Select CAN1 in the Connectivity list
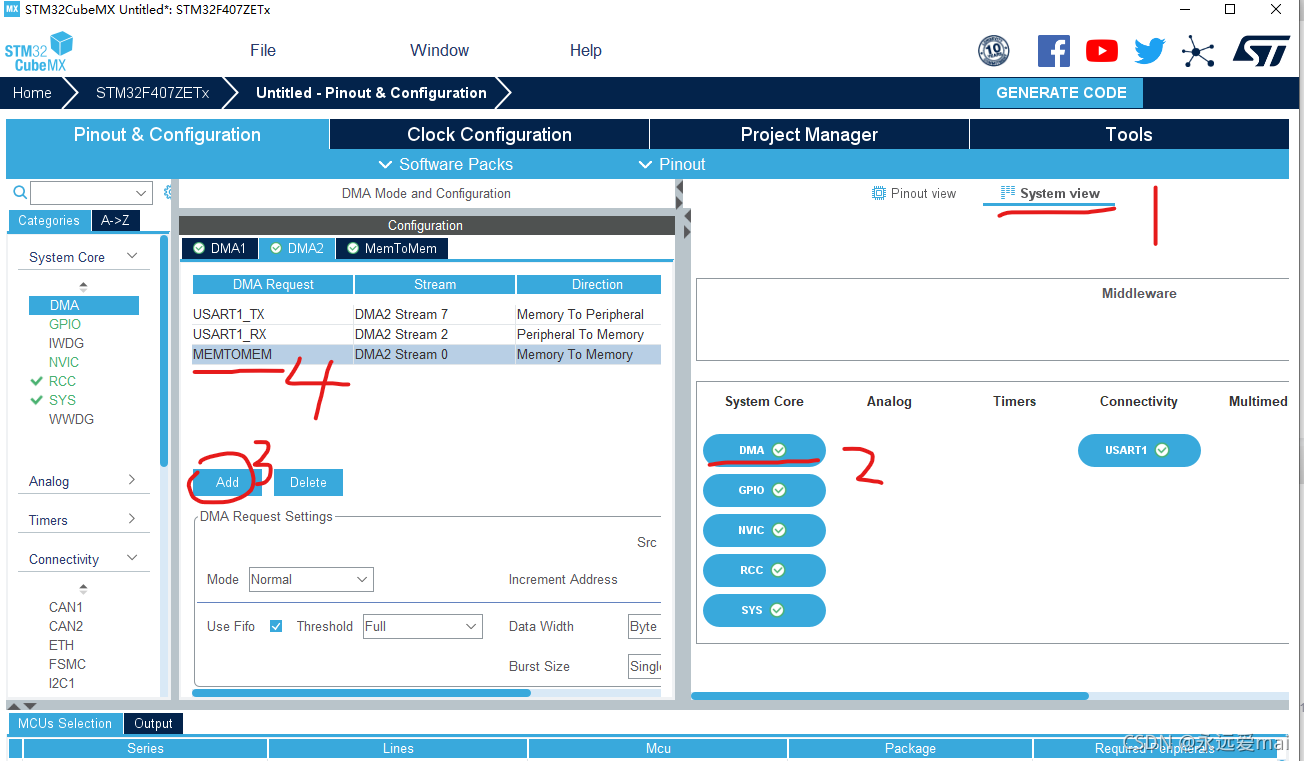The width and height of the screenshot is (1304, 761). click(x=66, y=607)
